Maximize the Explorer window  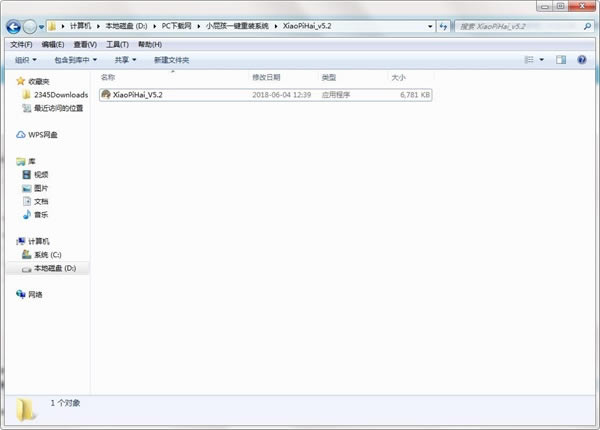pyautogui.click(x=560, y=6)
